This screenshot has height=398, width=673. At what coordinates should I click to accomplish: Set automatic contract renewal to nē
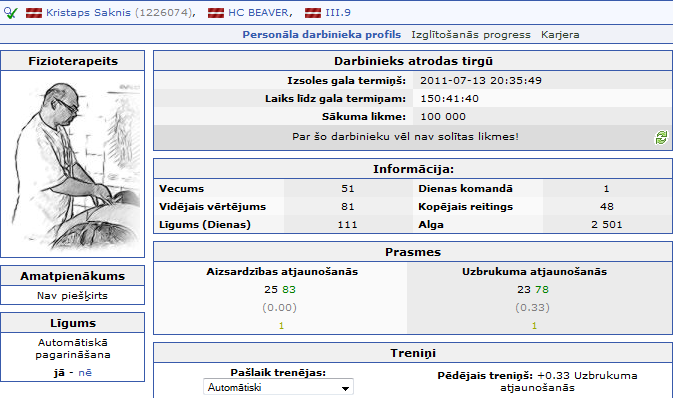pos(85,373)
